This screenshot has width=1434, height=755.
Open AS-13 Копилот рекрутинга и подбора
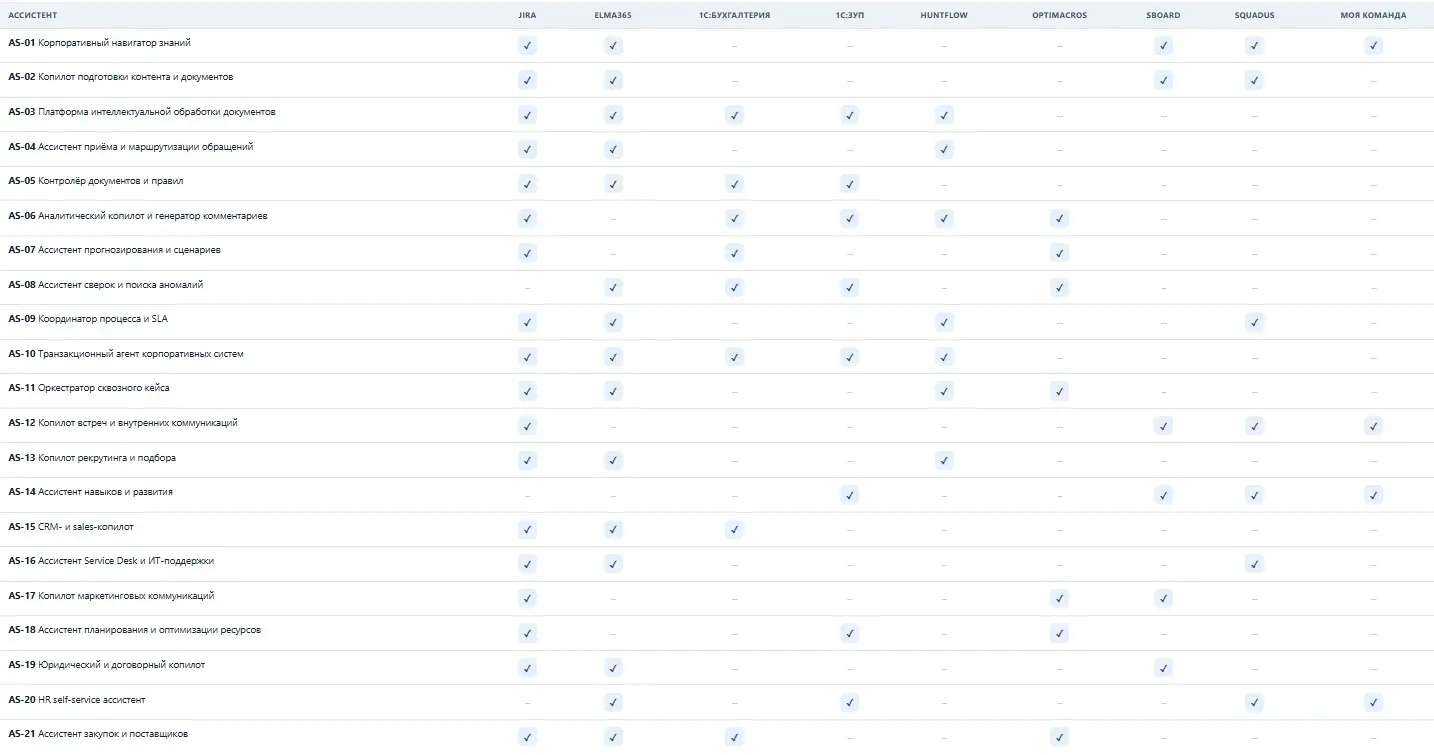[92, 458]
